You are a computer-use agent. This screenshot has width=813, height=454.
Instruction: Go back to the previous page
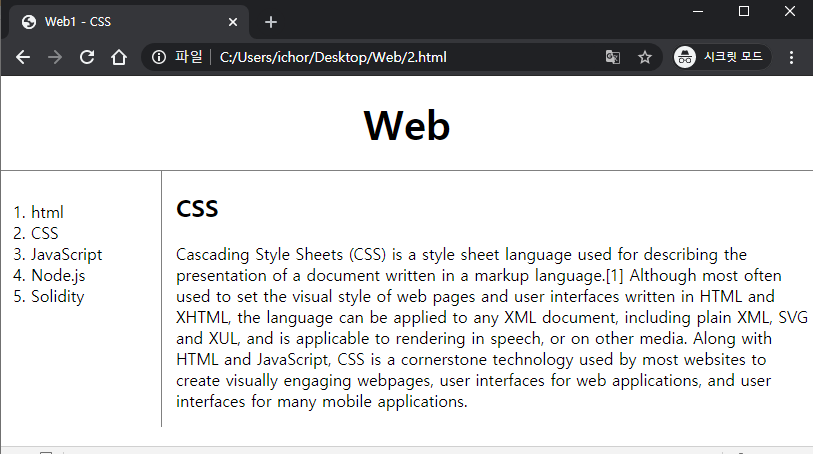23,57
